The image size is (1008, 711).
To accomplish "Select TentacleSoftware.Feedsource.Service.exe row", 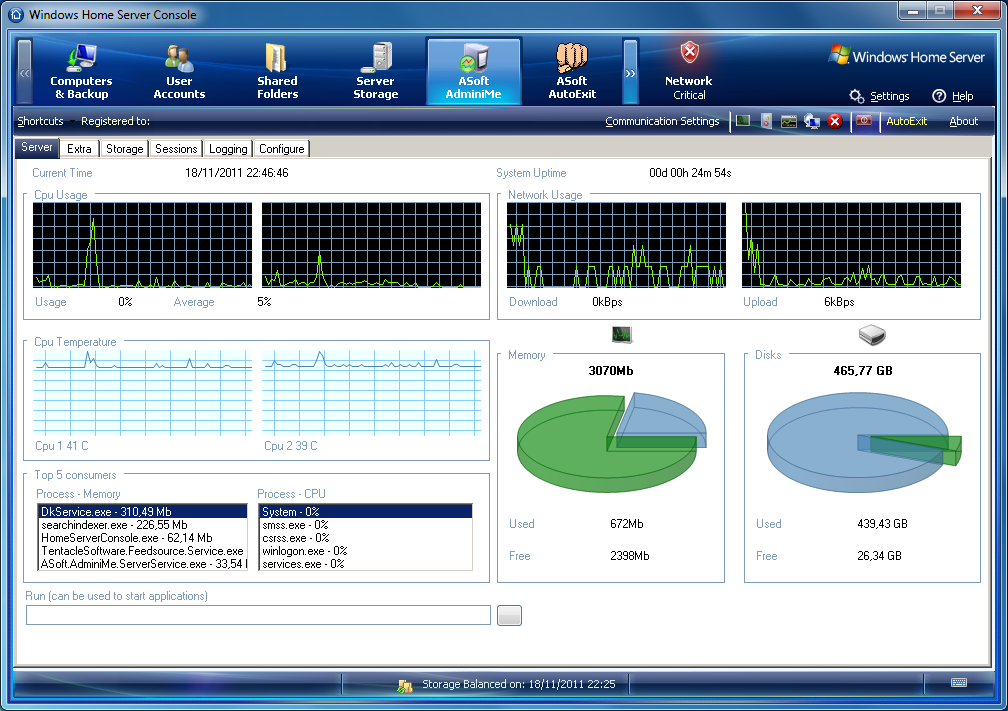I will point(143,551).
